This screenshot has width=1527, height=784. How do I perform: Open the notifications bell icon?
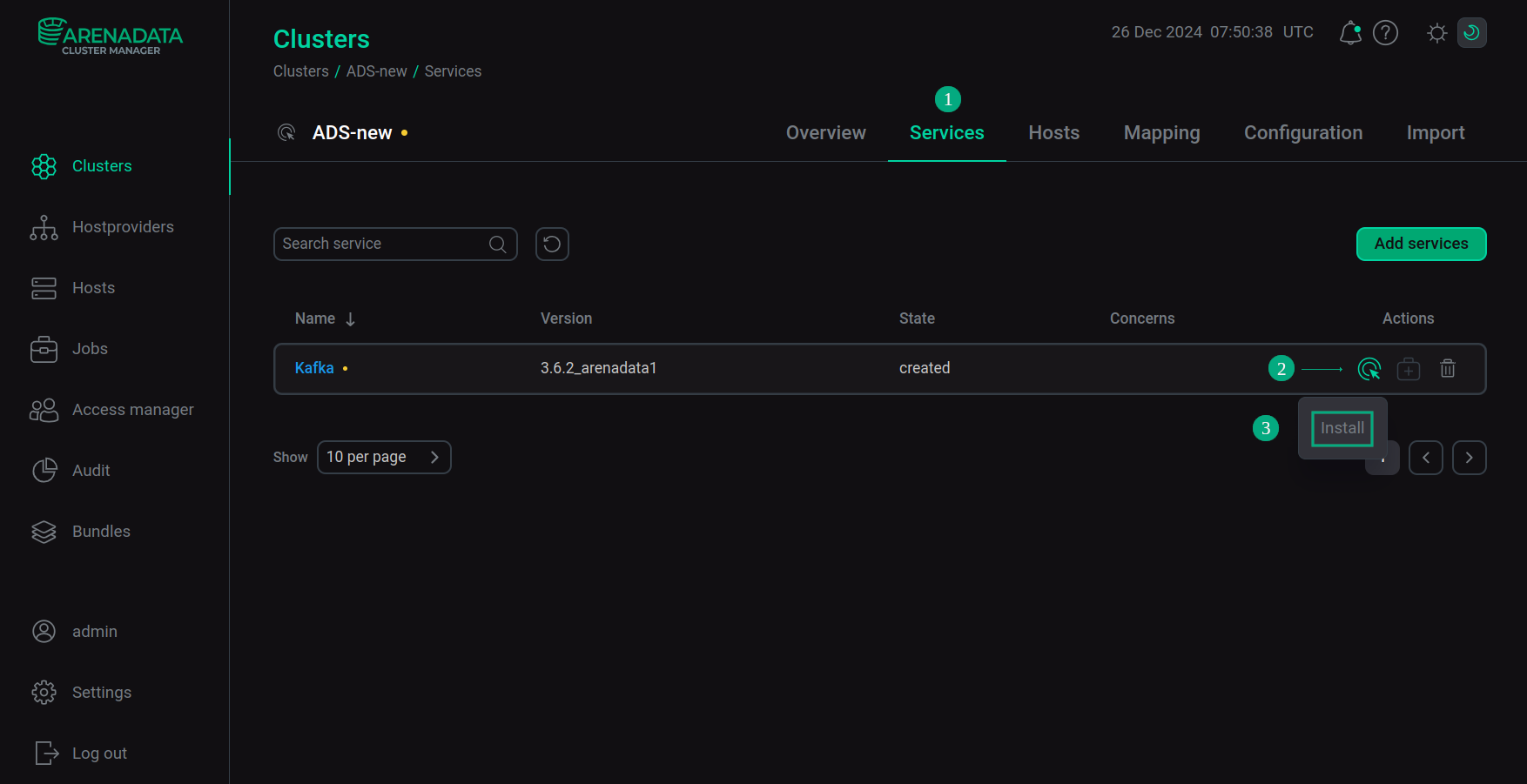[x=1349, y=33]
